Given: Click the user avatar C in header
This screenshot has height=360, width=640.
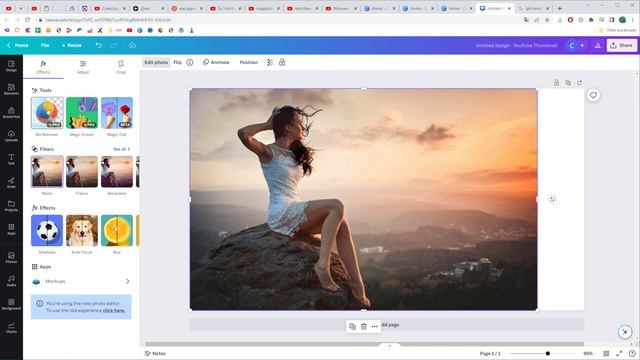Looking at the screenshot, I should [x=572, y=45].
